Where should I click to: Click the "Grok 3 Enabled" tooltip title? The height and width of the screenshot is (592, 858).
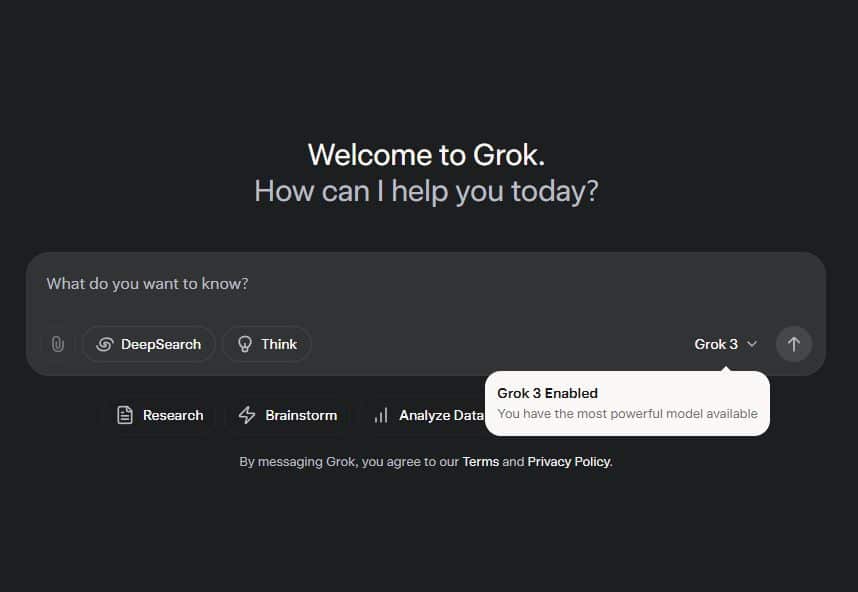(547, 393)
